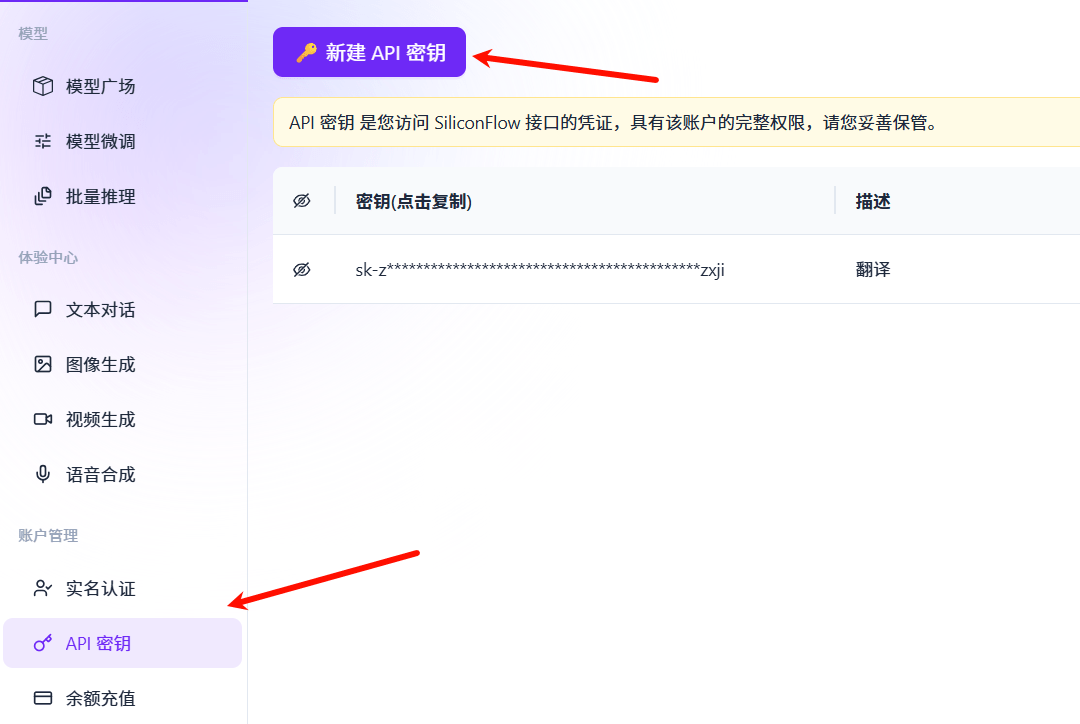Open 模型微调 via its sliders icon
1080x724 pixels.
click(43, 141)
